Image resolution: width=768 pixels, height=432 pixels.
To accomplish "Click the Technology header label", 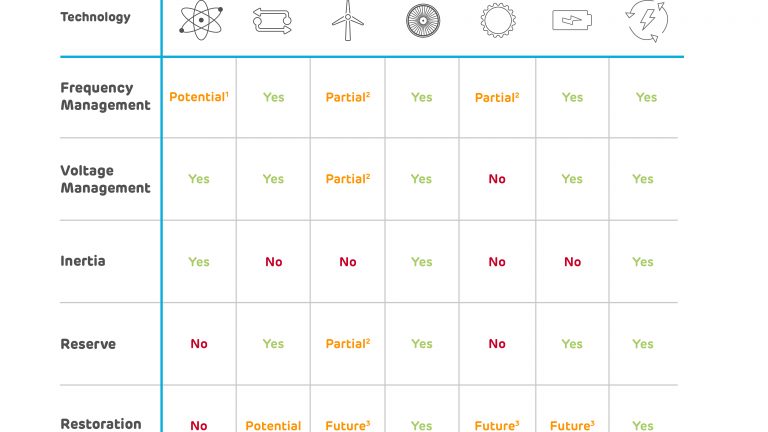I will coord(96,17).
